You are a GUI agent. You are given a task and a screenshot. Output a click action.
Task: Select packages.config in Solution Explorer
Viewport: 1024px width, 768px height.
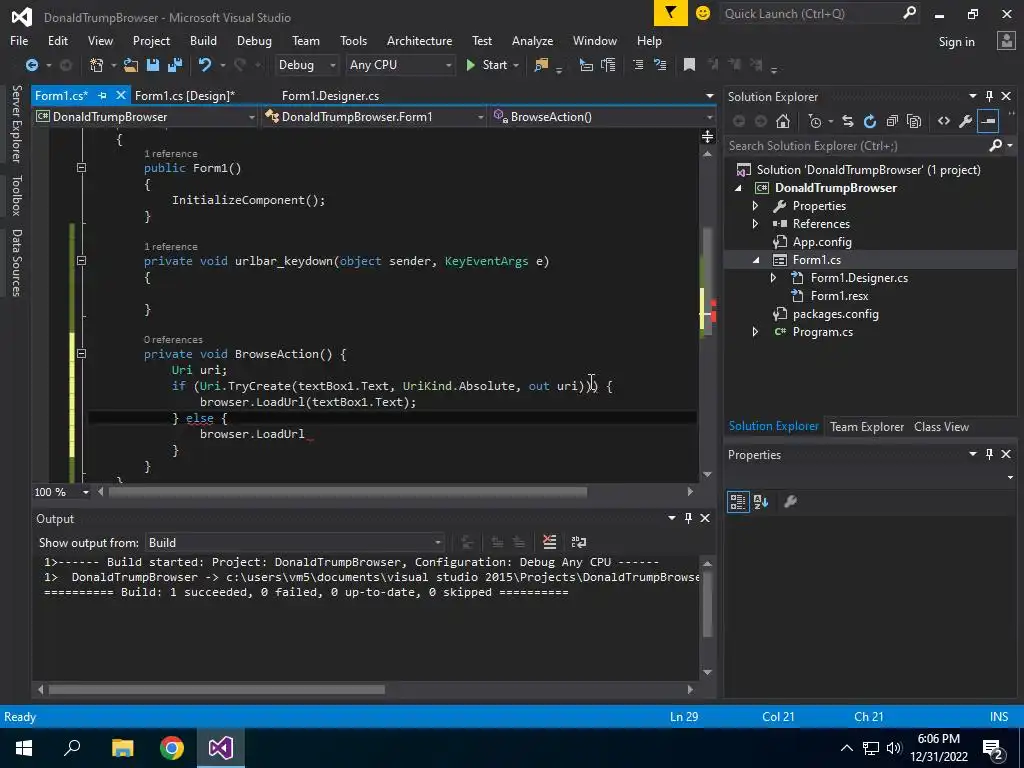pyautogui.click(x=835, y=314)
